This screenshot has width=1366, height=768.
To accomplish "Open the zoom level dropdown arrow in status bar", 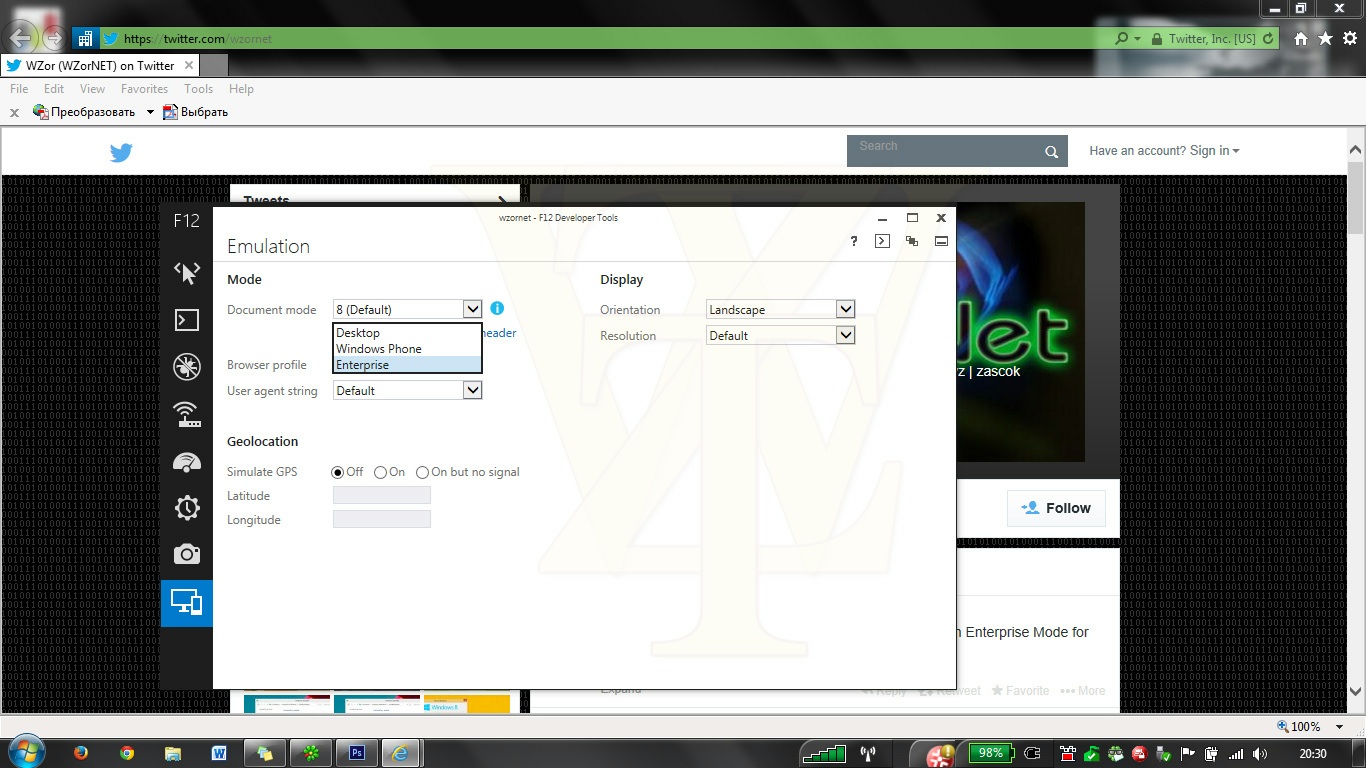I will (x=1340, y=727).
